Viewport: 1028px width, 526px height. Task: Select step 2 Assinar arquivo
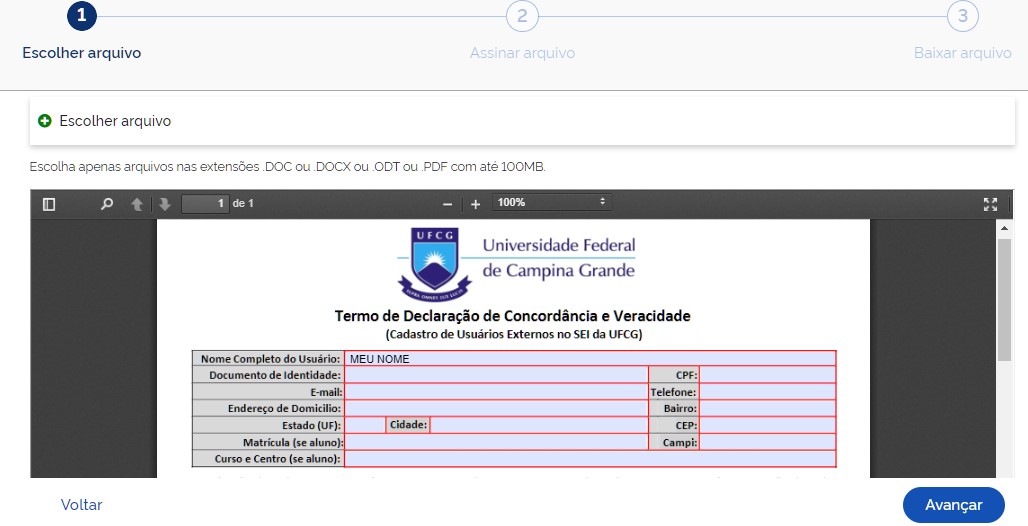tap(522, 16)
